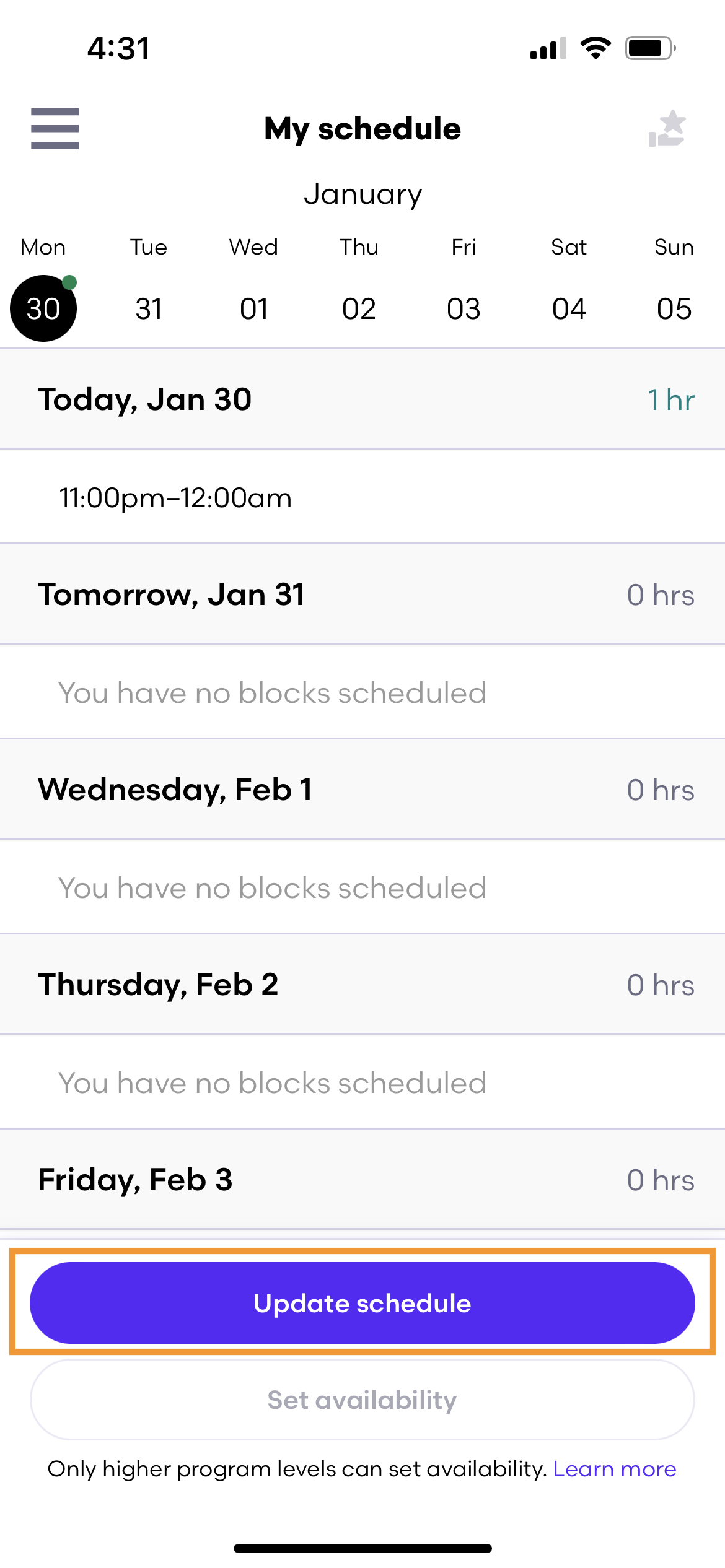Tap the Set availability button
725x1568 pixels.
[x=362, y=1400]
